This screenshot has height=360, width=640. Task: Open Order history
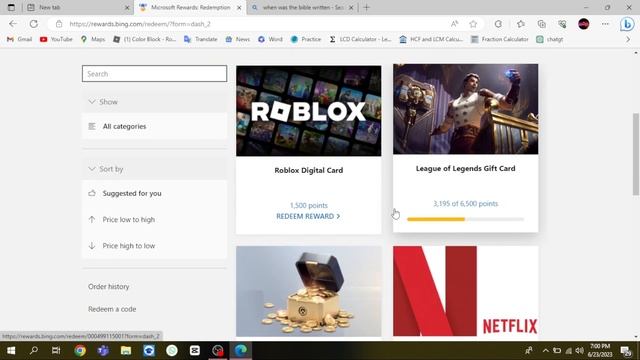tap(109, 287)
